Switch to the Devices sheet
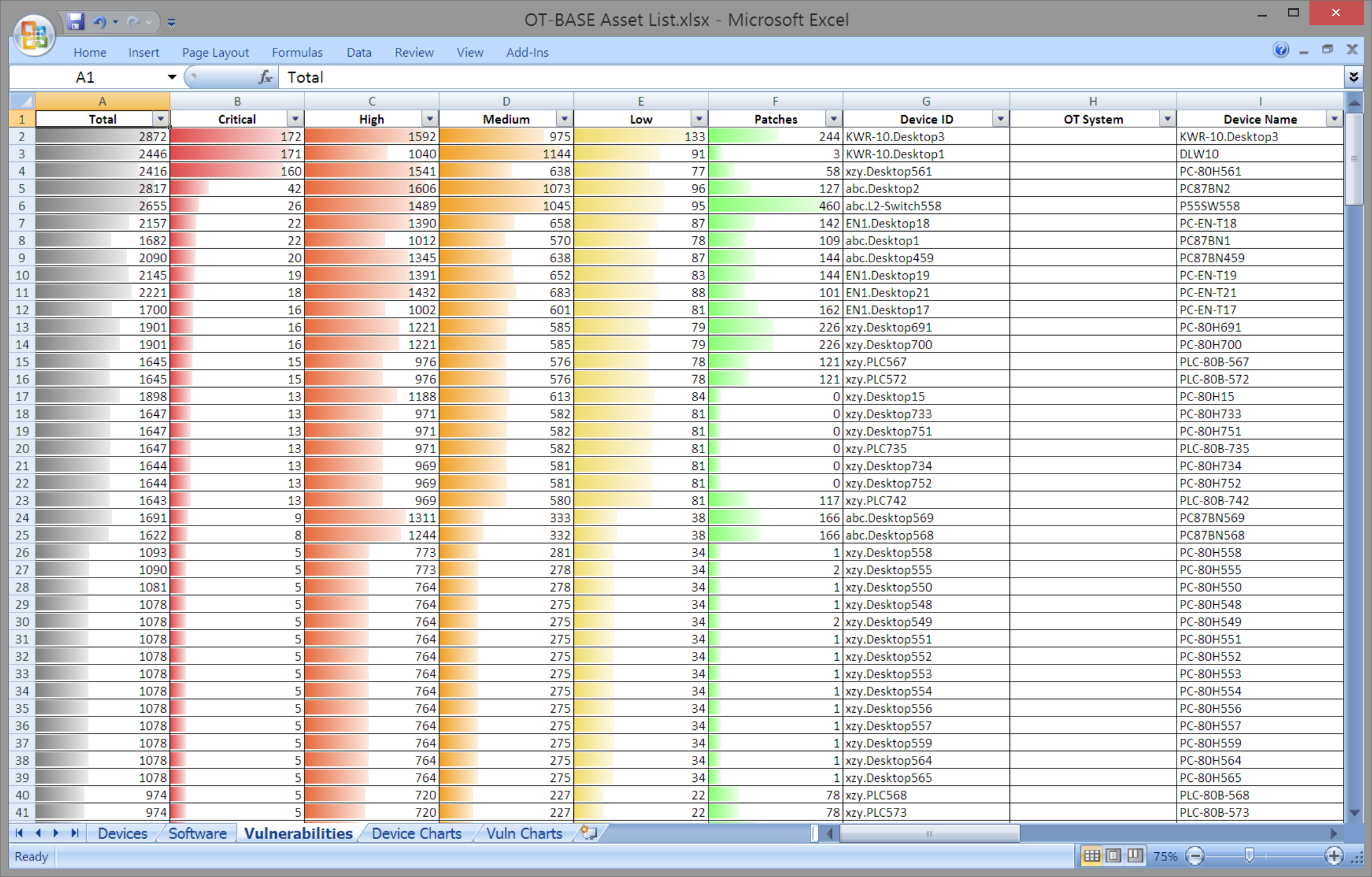Viewport: 1372px width, 877px height. pyautogui.click(x=122, y=833)
